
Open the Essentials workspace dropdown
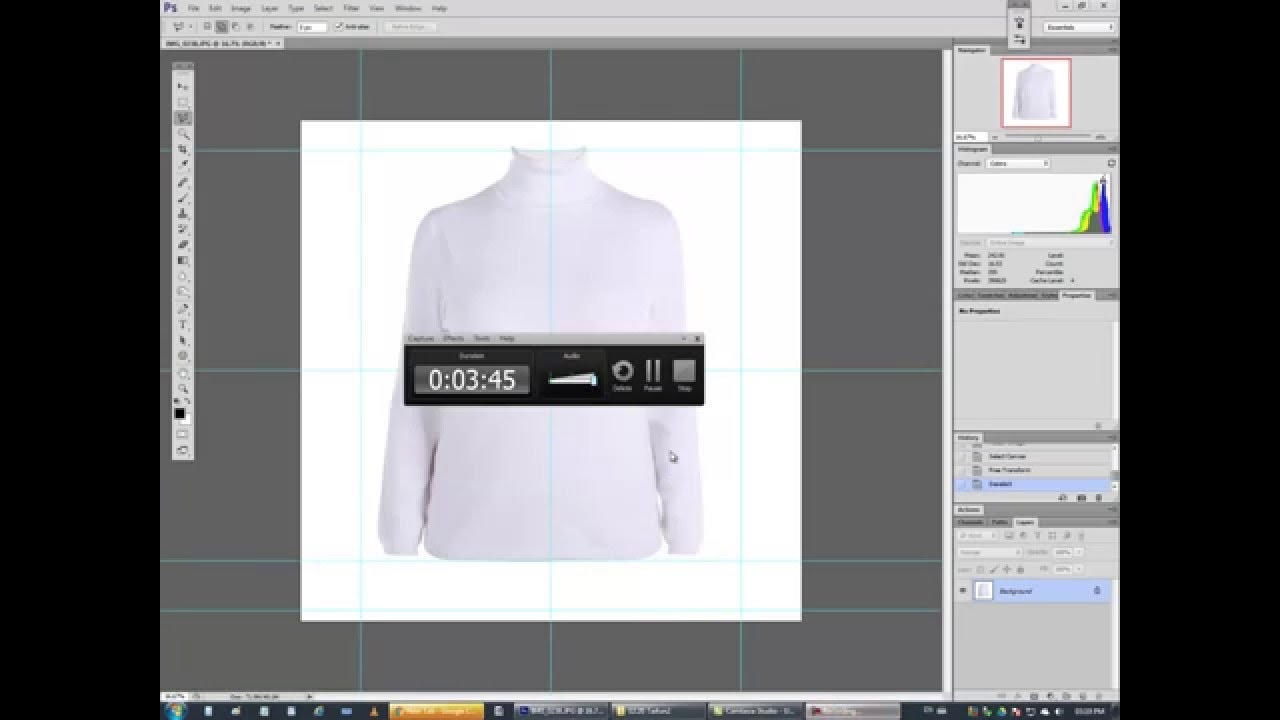(1079, 27)
